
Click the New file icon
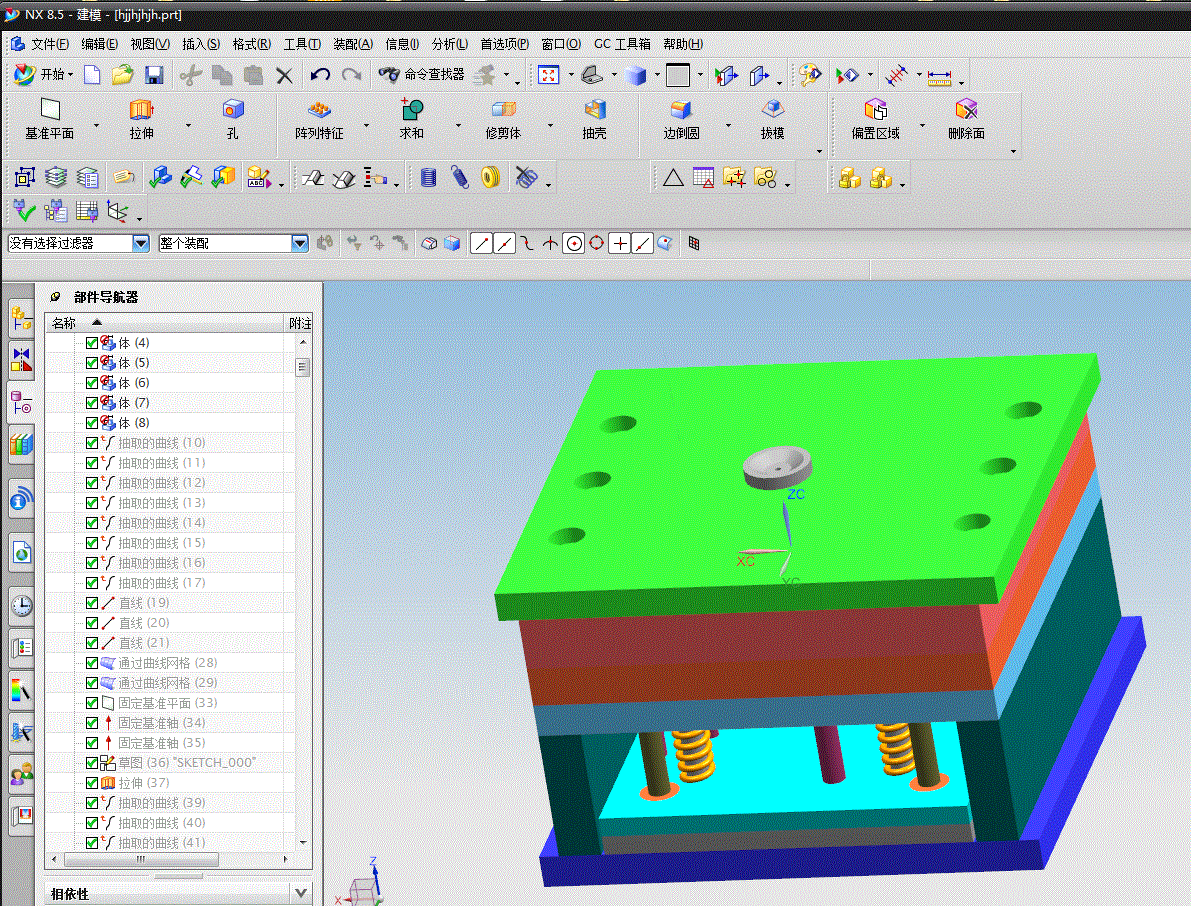(92, 74)
